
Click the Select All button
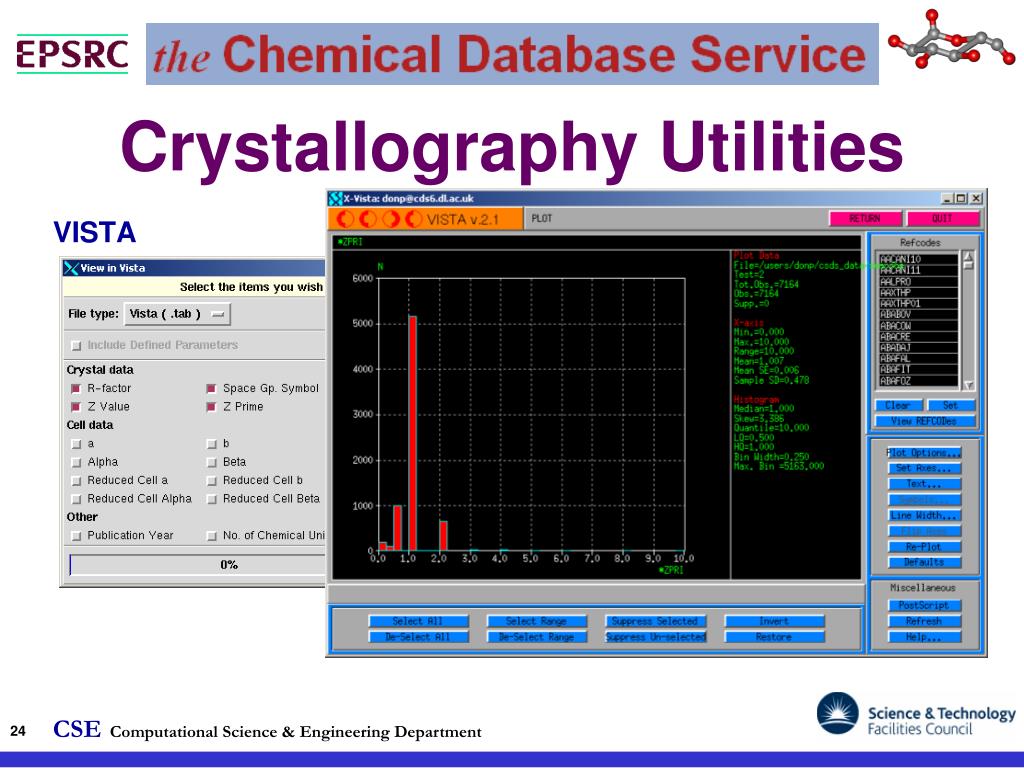pos(418,621)
